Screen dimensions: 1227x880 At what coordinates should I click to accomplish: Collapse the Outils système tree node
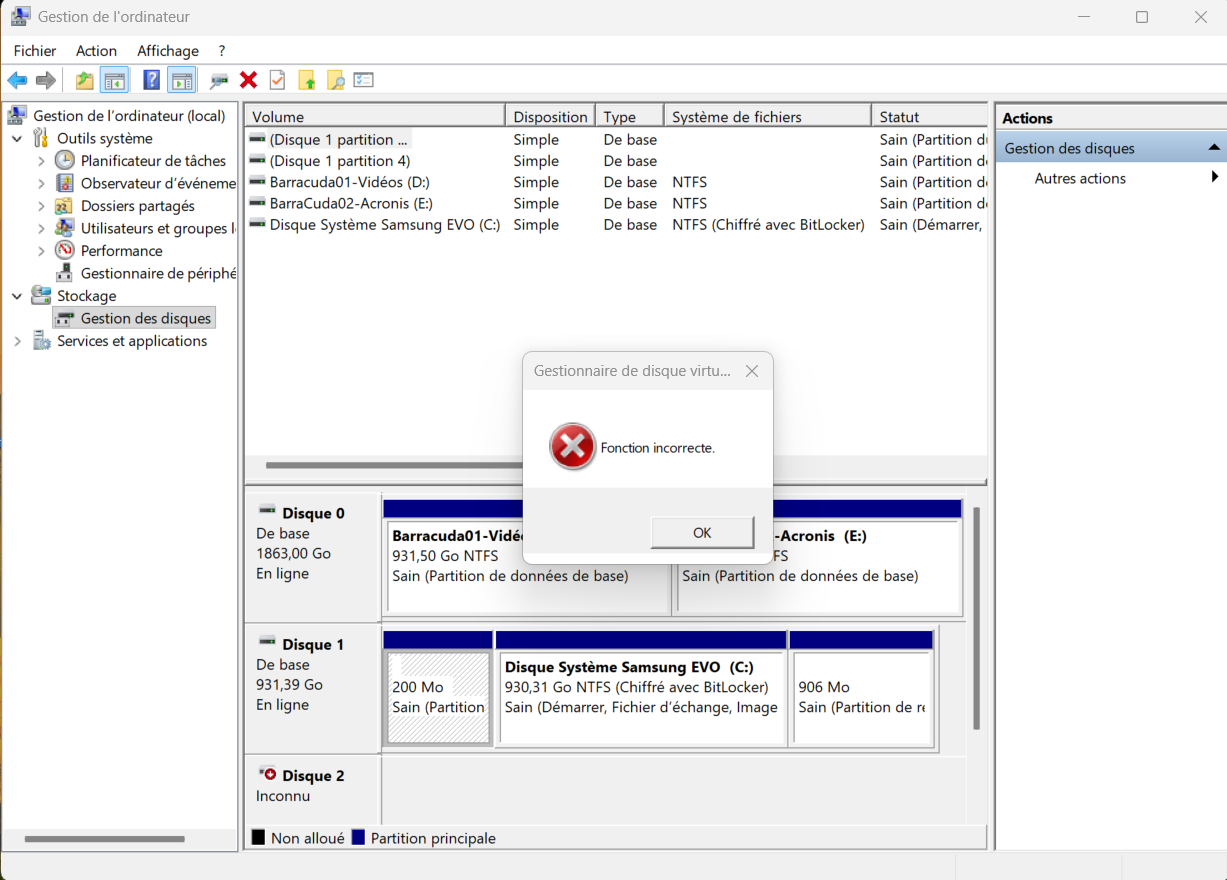click(17, 138)
